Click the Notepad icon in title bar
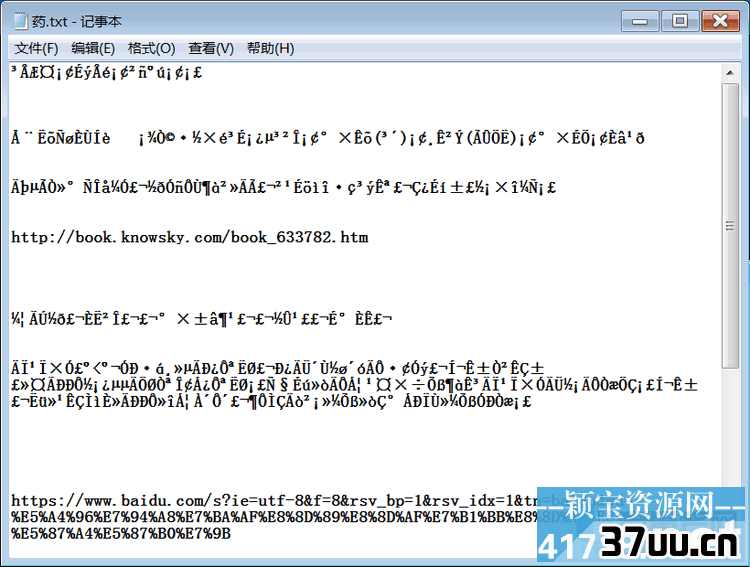Image resolution: width=750 pixels, height=567 pixels. (x=20, y=21)
